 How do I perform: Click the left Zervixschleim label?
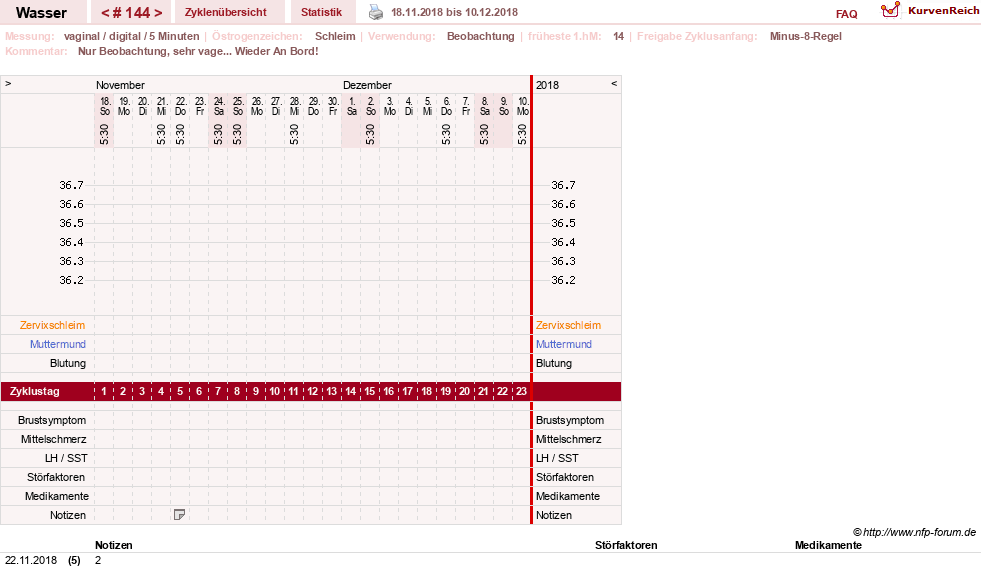53,325
